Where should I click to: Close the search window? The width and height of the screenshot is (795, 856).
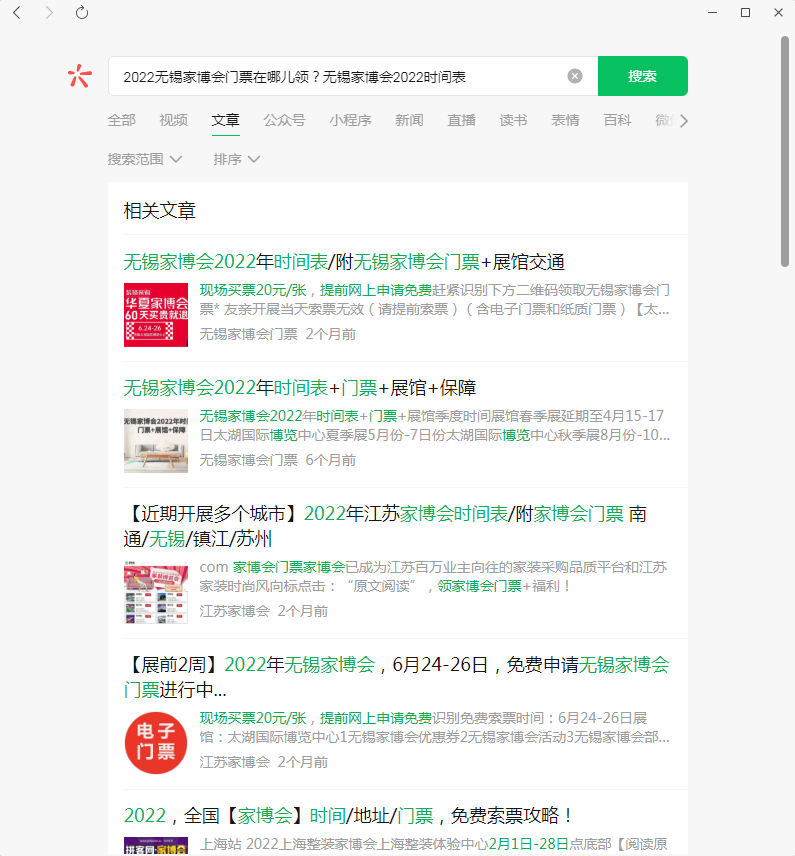pyautogui.click(x=779, y=13)
